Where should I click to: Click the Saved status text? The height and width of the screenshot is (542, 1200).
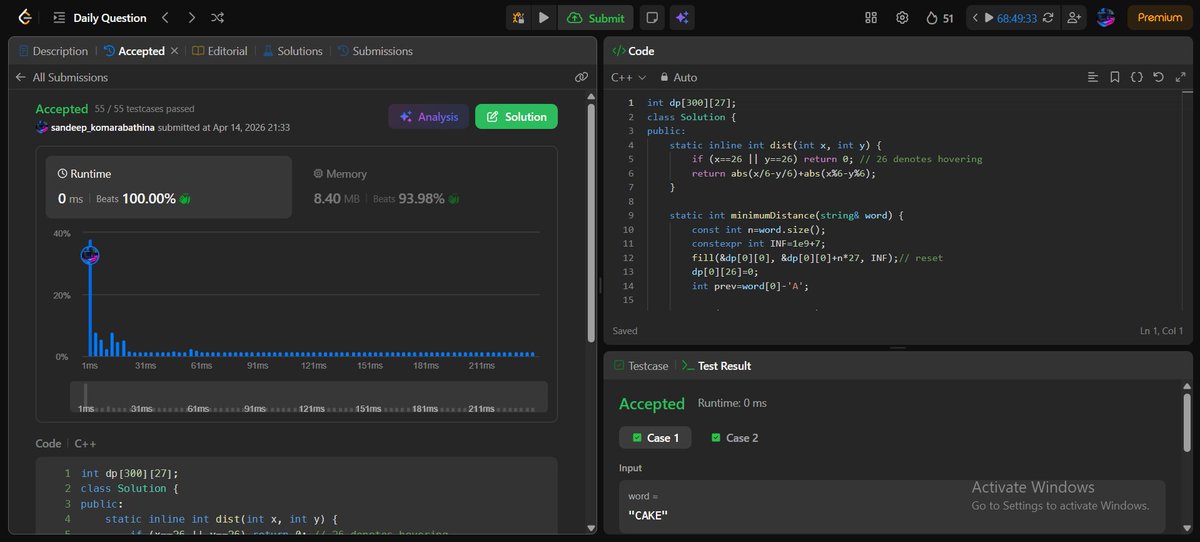[x=625, y=331]
